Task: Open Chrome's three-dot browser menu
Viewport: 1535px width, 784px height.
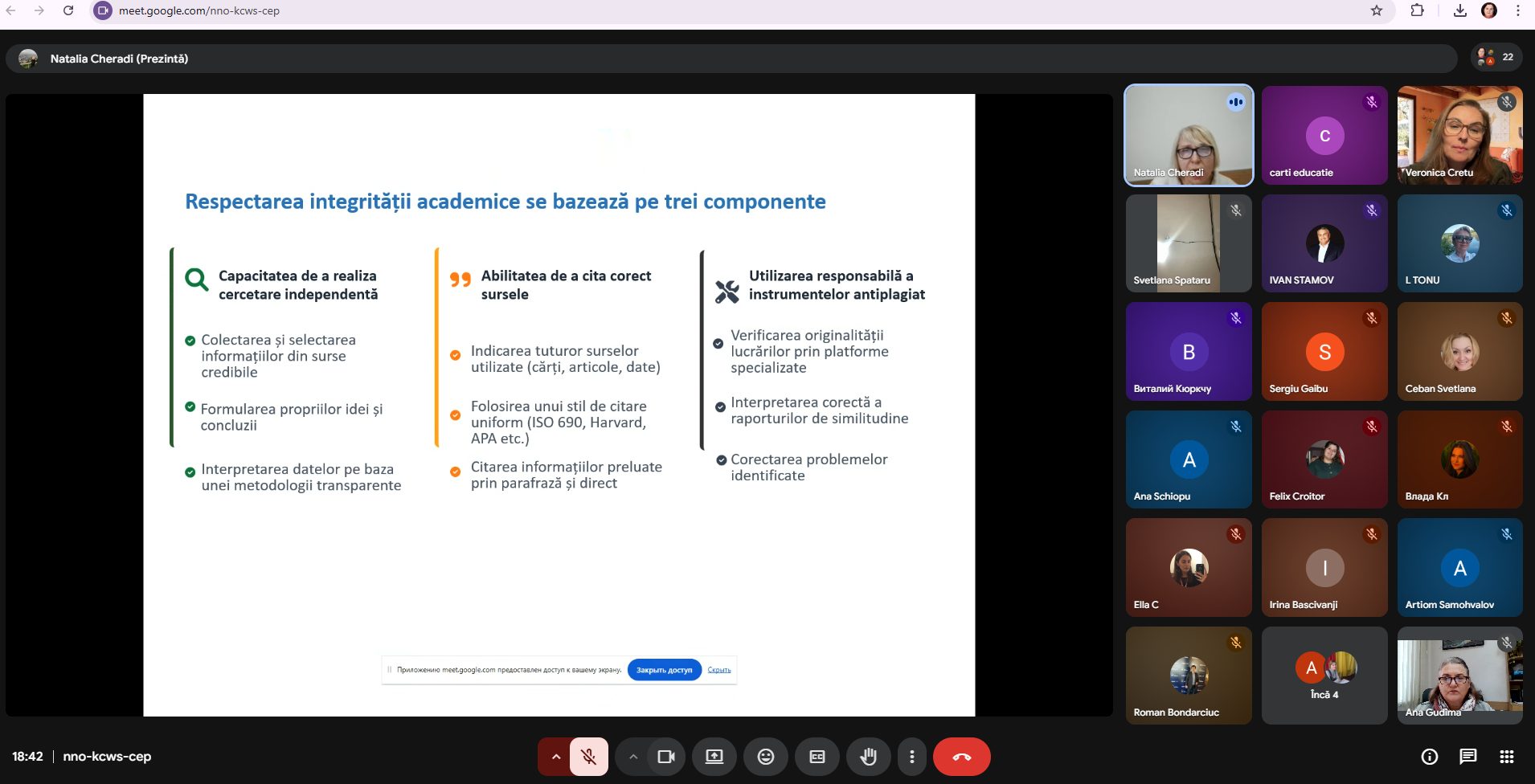Action: [1518, 10]
